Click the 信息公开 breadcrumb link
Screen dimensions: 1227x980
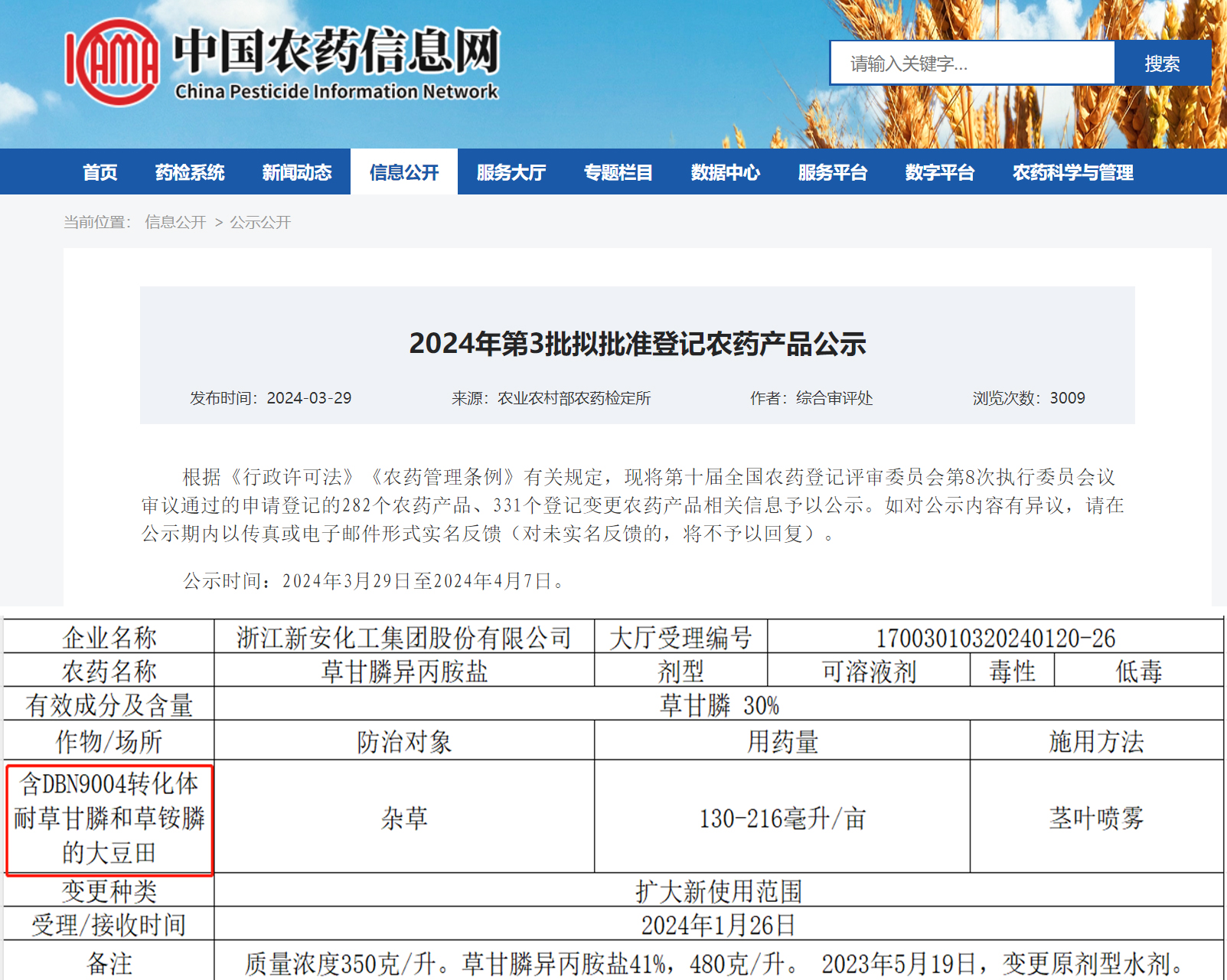175,223
